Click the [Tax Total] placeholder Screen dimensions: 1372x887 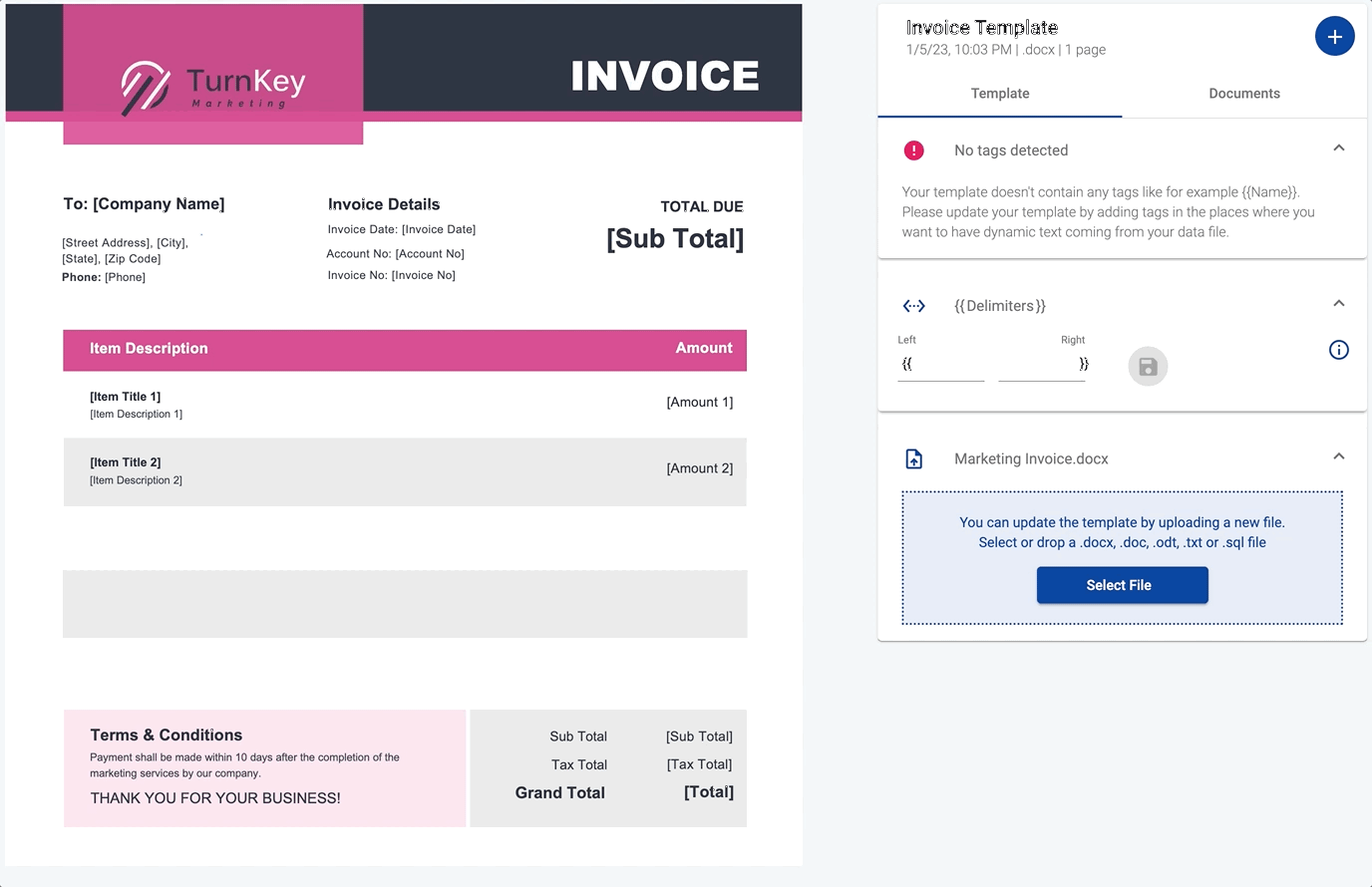tap(699, 764)
